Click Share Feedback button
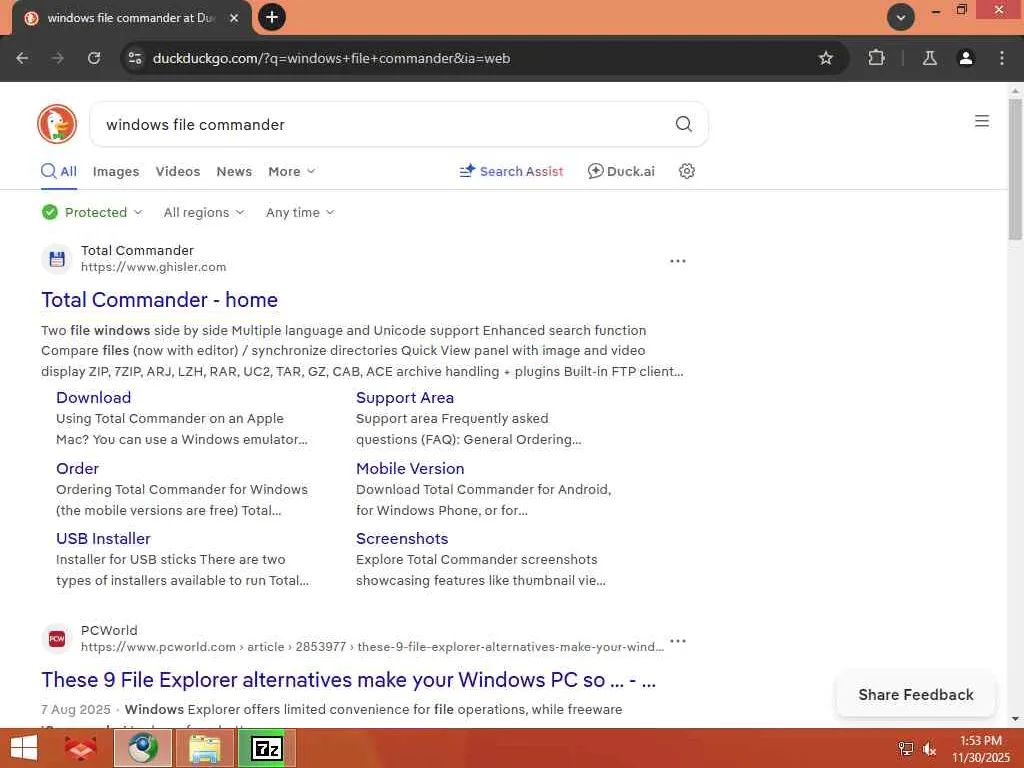Viewport: 1024px width, 768px height. [x=916, y=694]
